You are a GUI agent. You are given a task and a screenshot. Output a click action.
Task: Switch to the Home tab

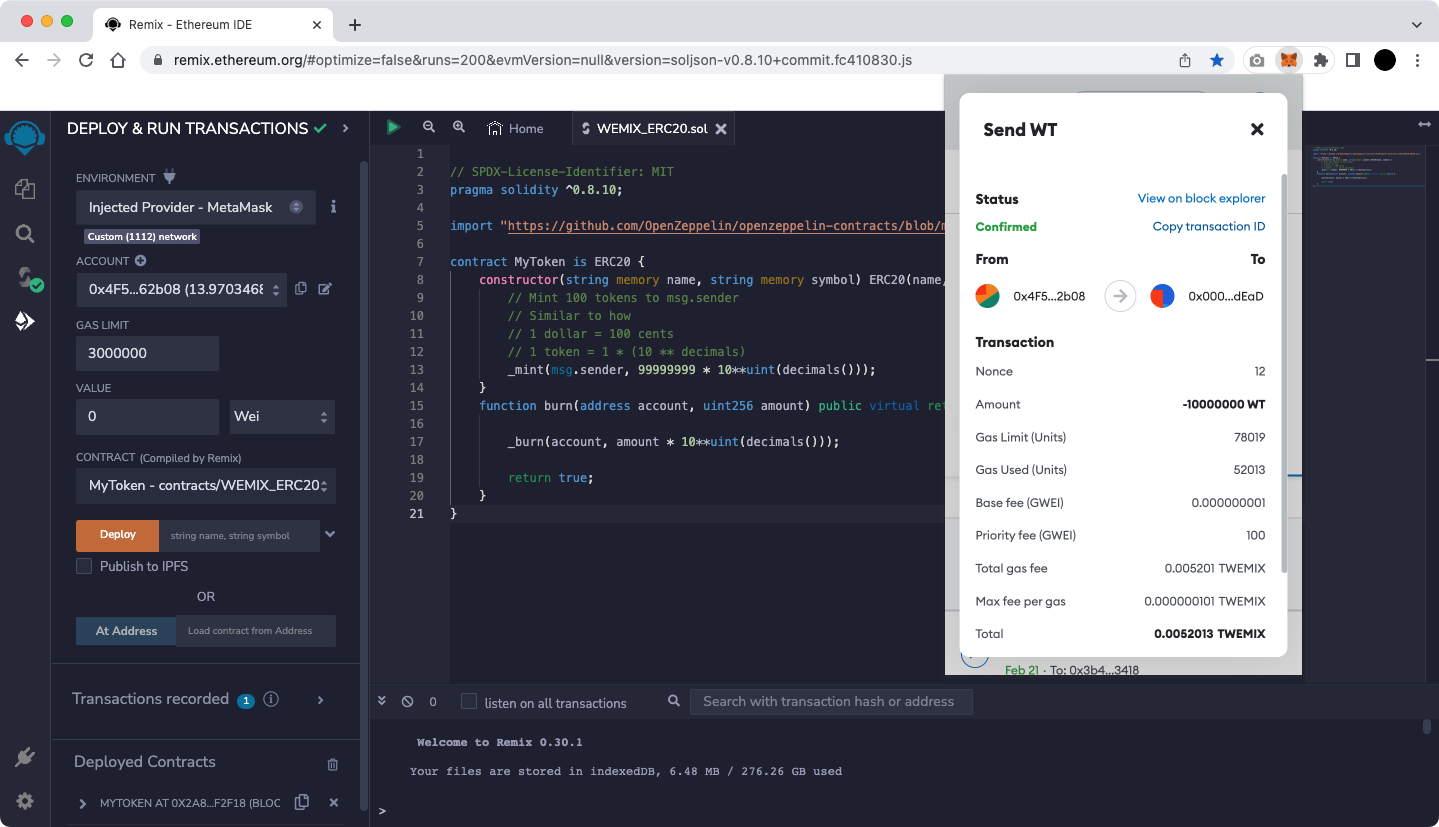click(x=516, y=128)
